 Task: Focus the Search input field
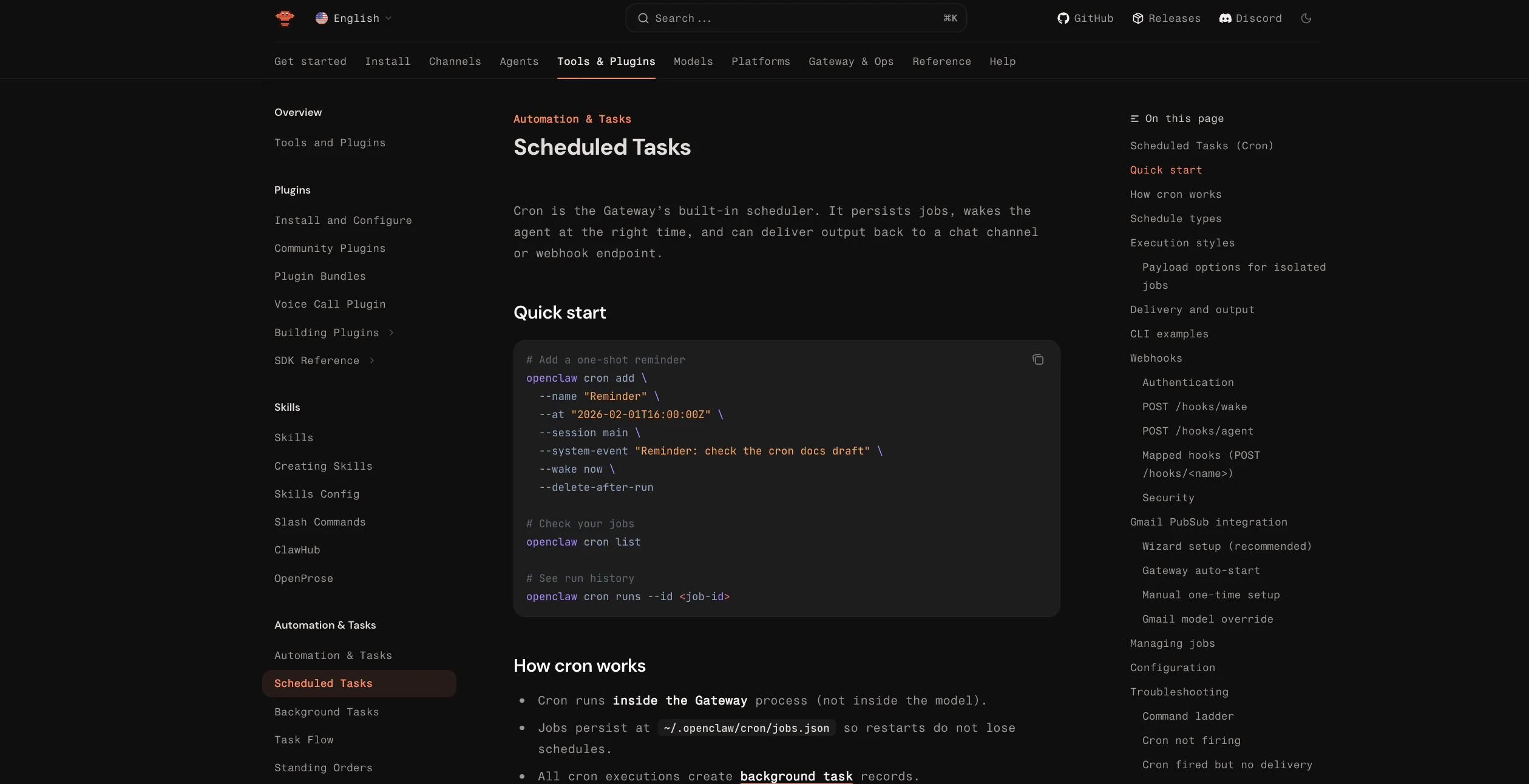click(x=796, y=18)
